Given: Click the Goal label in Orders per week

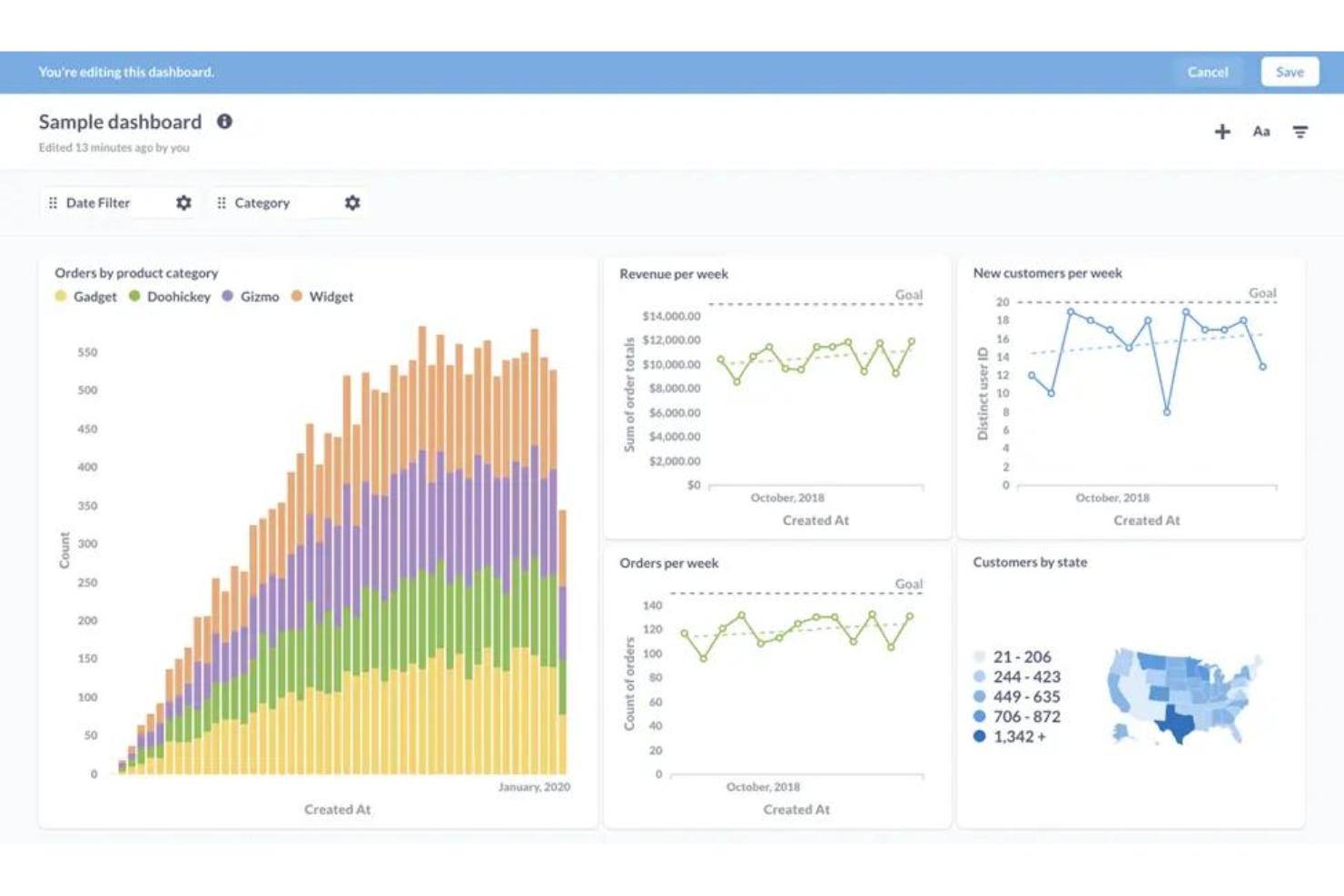Looking at the screenshot, I should tap(909, 584).
